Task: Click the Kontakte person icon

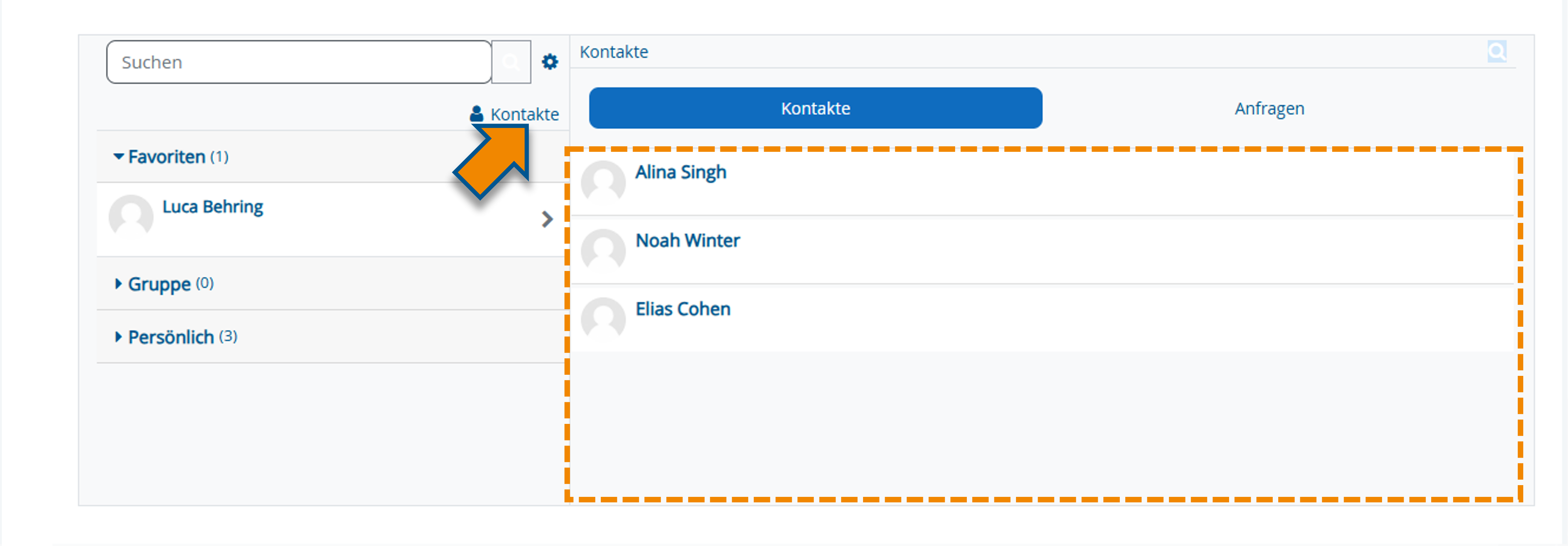Action: tap(476, 114)
